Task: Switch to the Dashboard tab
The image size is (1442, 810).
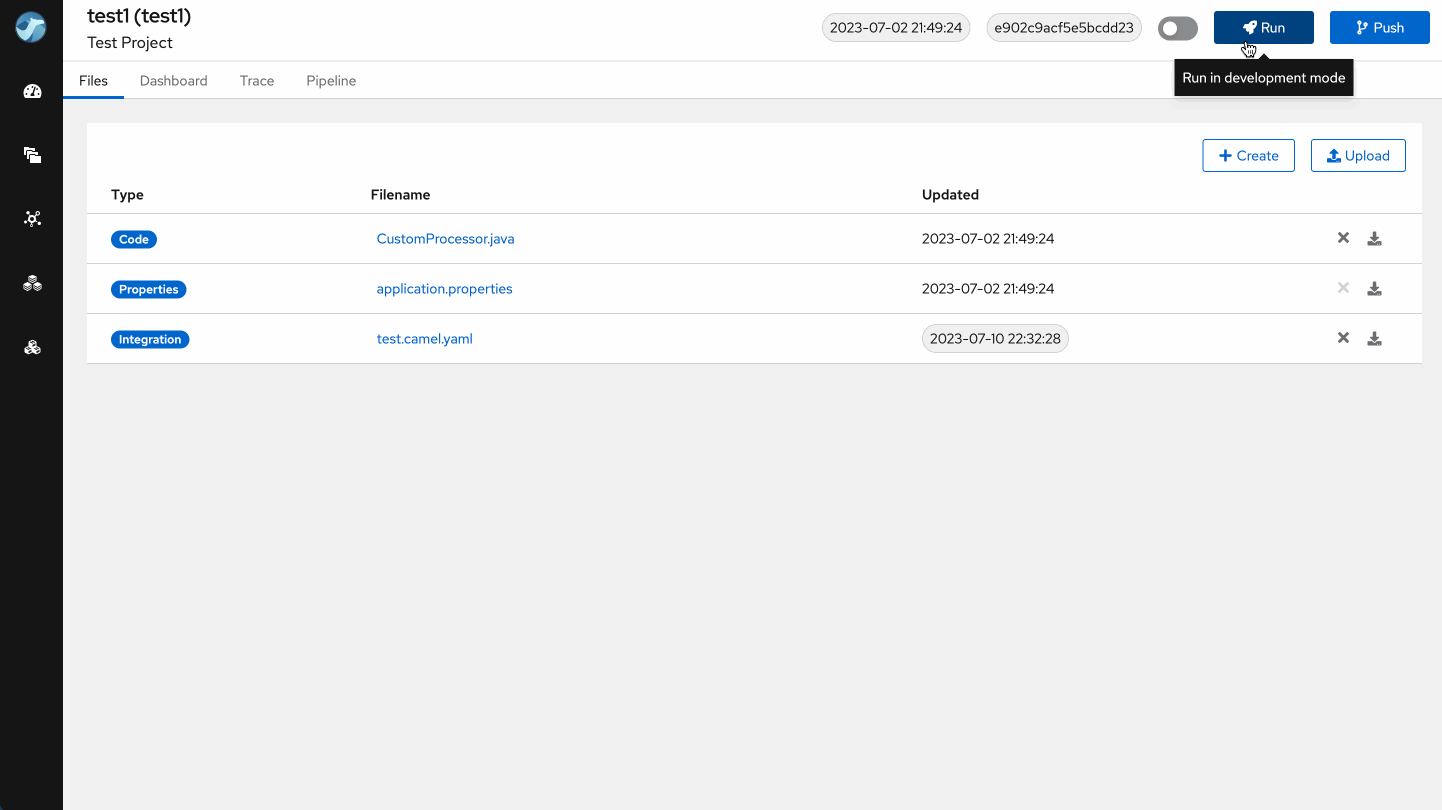Action: point(173,81)
